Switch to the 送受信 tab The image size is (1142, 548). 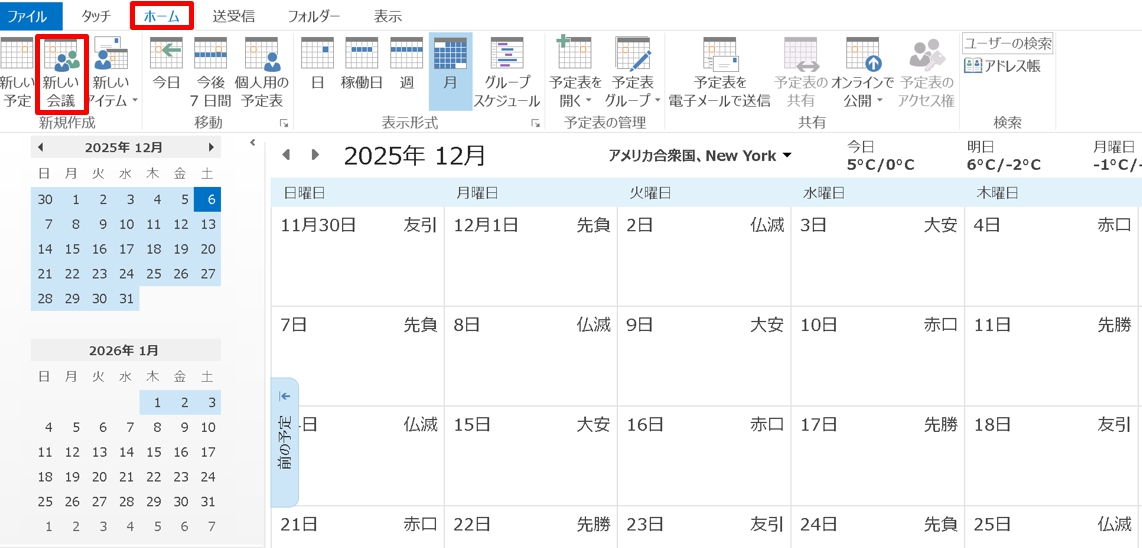233,16
